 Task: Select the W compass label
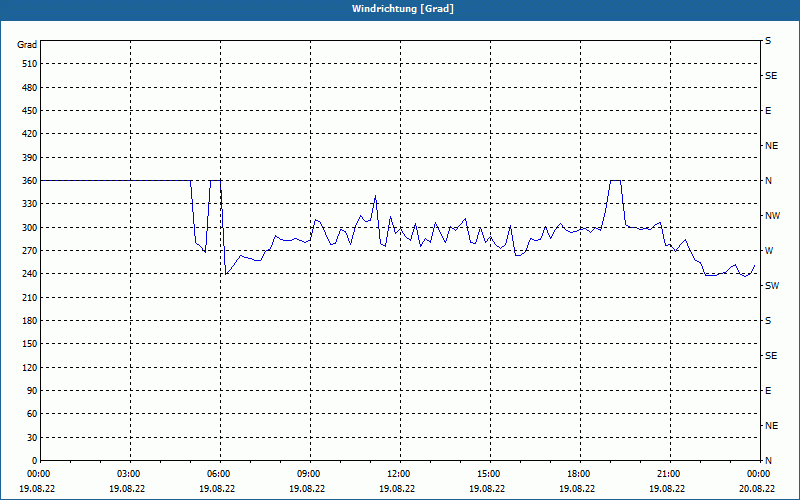pos(769,251)
